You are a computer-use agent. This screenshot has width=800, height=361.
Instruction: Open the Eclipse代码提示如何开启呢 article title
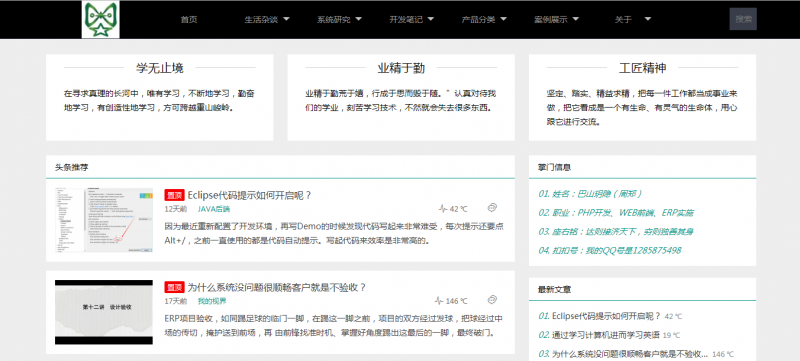[249, 195]
